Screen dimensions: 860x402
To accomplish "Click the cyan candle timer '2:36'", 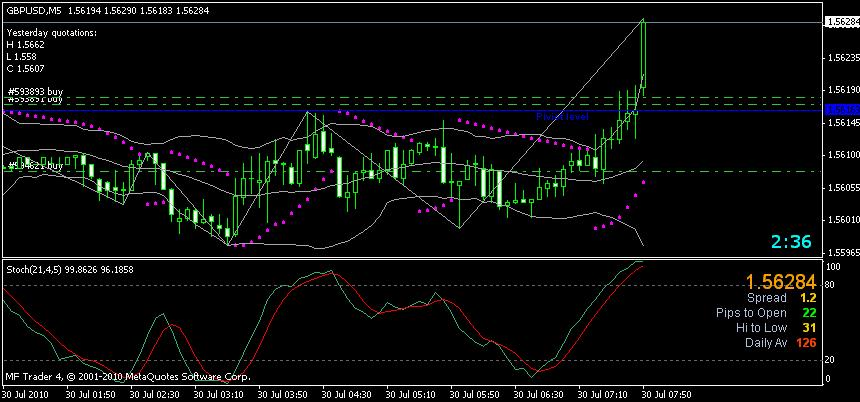I will pyautogui.click(x=791, y=241).
